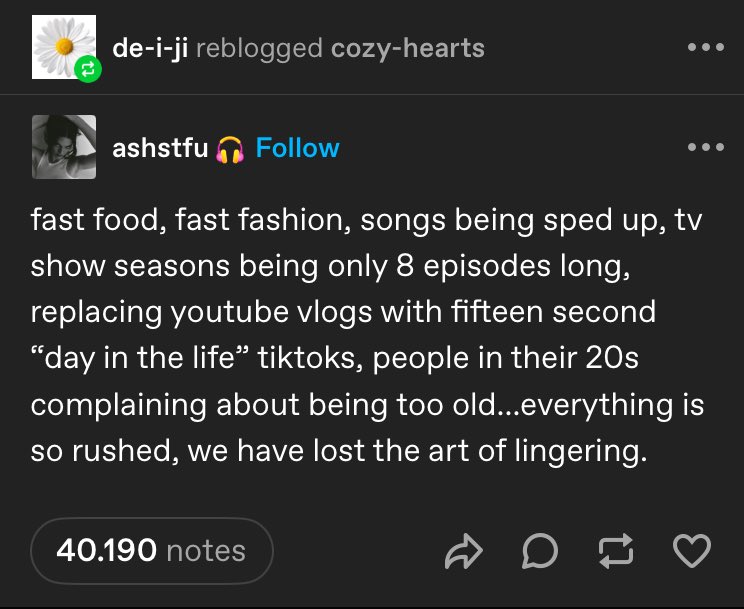
Task: Open the reblog header three-dot menu
Action: (x=705, y=48)
